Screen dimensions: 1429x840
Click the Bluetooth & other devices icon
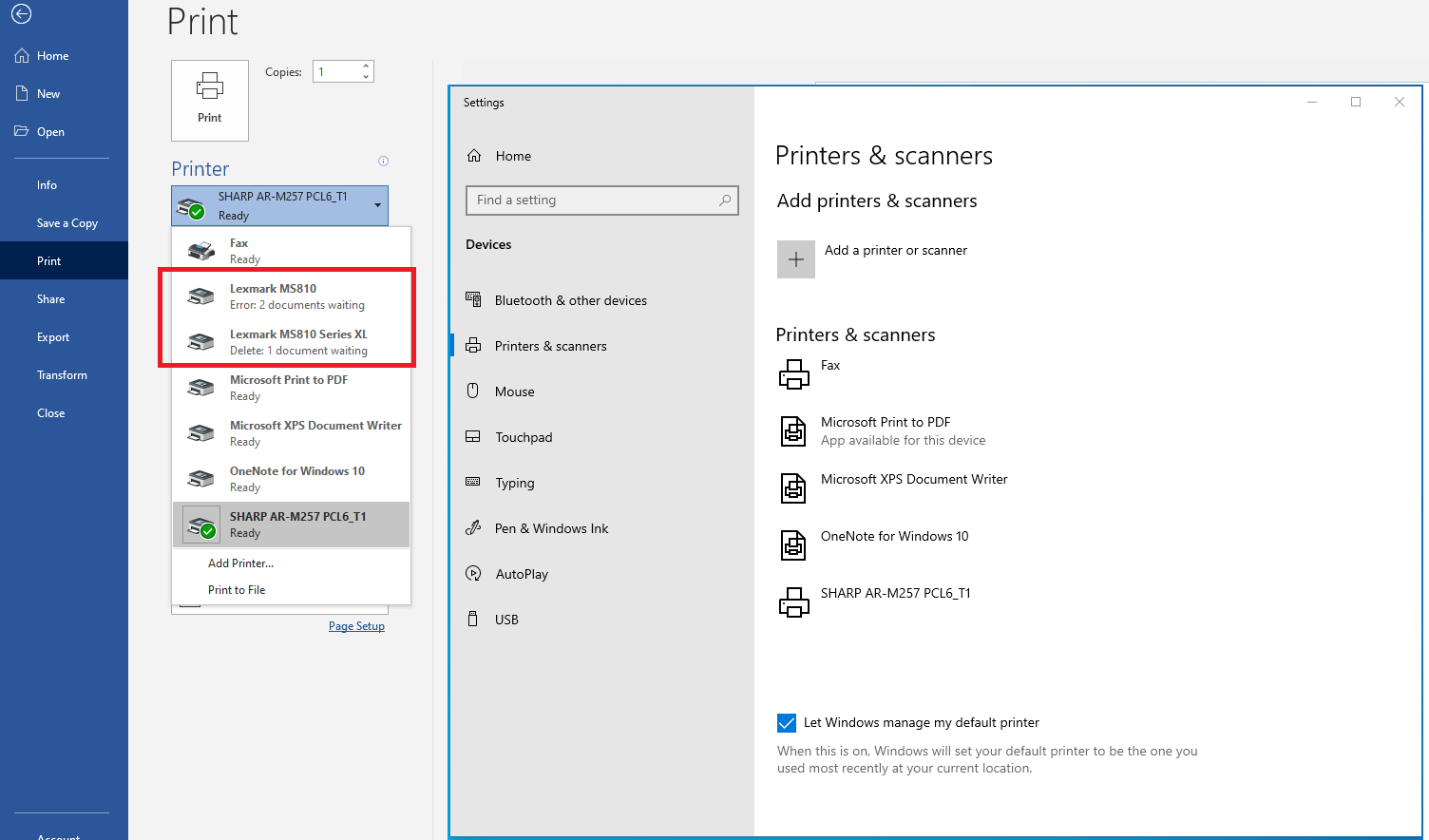473,299
